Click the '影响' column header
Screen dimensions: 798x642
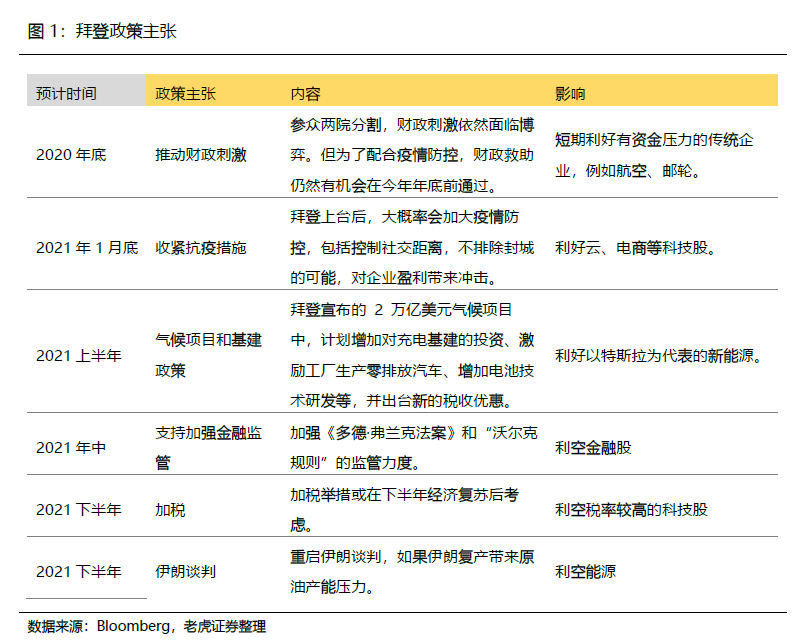point(570,94)
